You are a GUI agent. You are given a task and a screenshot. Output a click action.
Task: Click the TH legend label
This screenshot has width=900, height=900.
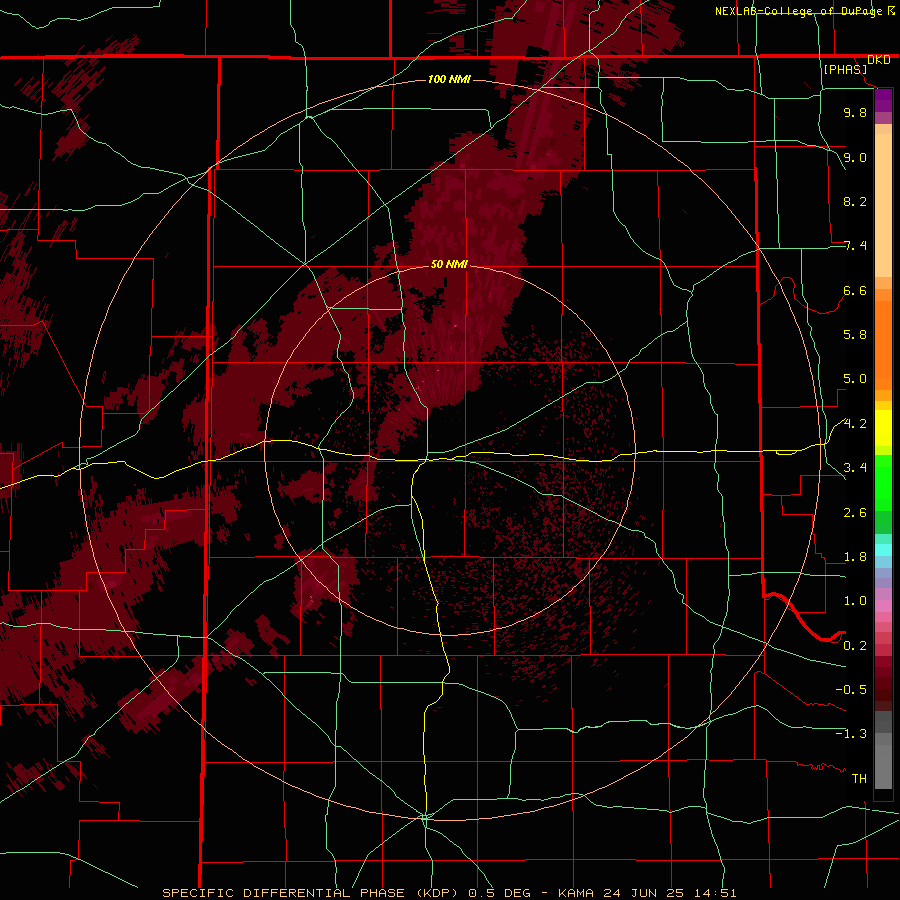coord(859,779)
